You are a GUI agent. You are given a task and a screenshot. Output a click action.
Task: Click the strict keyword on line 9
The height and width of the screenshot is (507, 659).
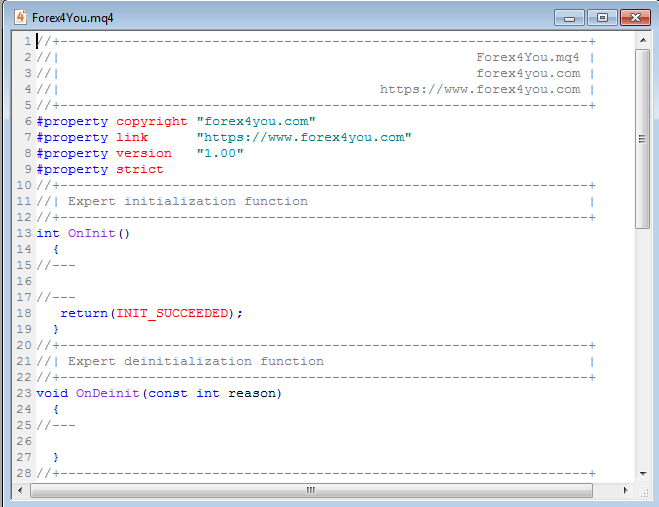click(x=139, y=169)
